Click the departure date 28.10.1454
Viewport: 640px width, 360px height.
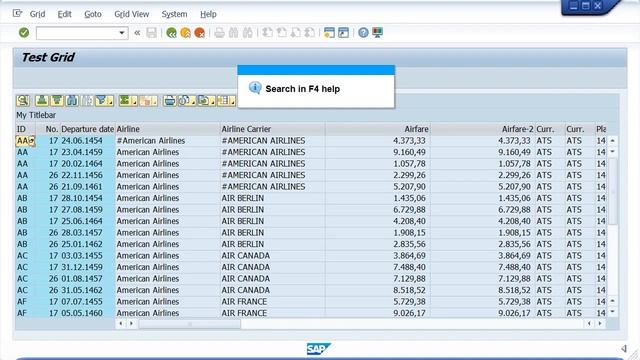pos(82,198)
